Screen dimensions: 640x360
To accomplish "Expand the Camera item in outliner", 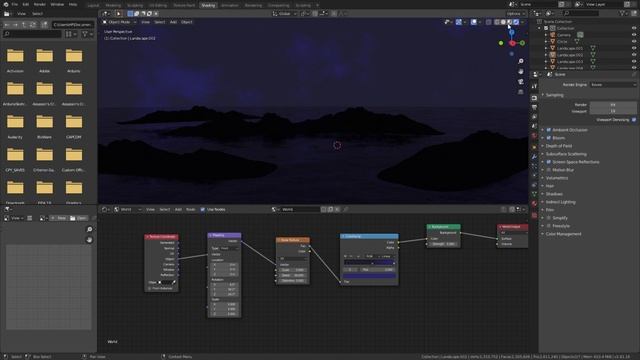I will click(x=546, y=35).
